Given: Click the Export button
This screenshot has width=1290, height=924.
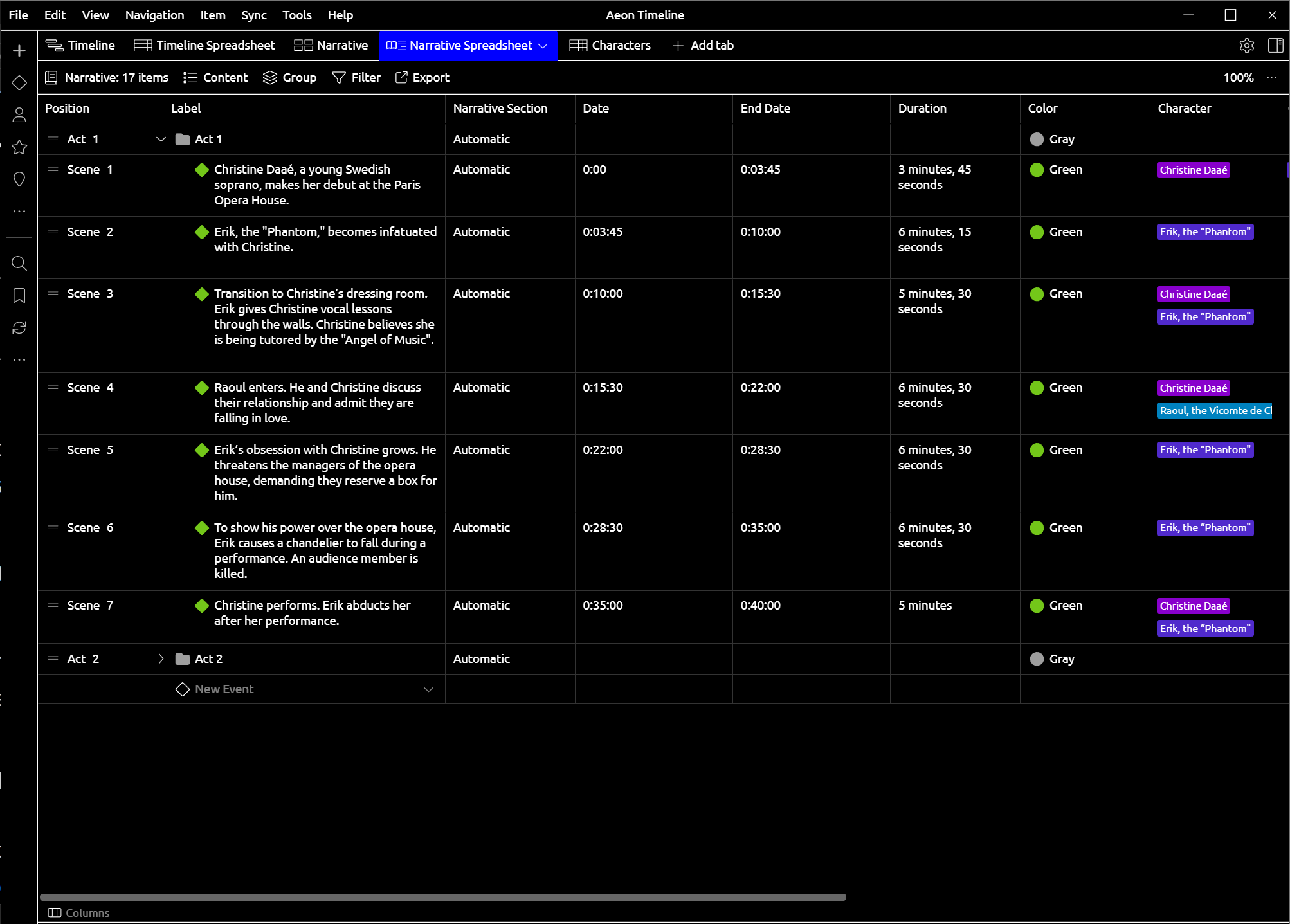Looking at the screenshot, I should pyautogui.click(x=422, y=78).
